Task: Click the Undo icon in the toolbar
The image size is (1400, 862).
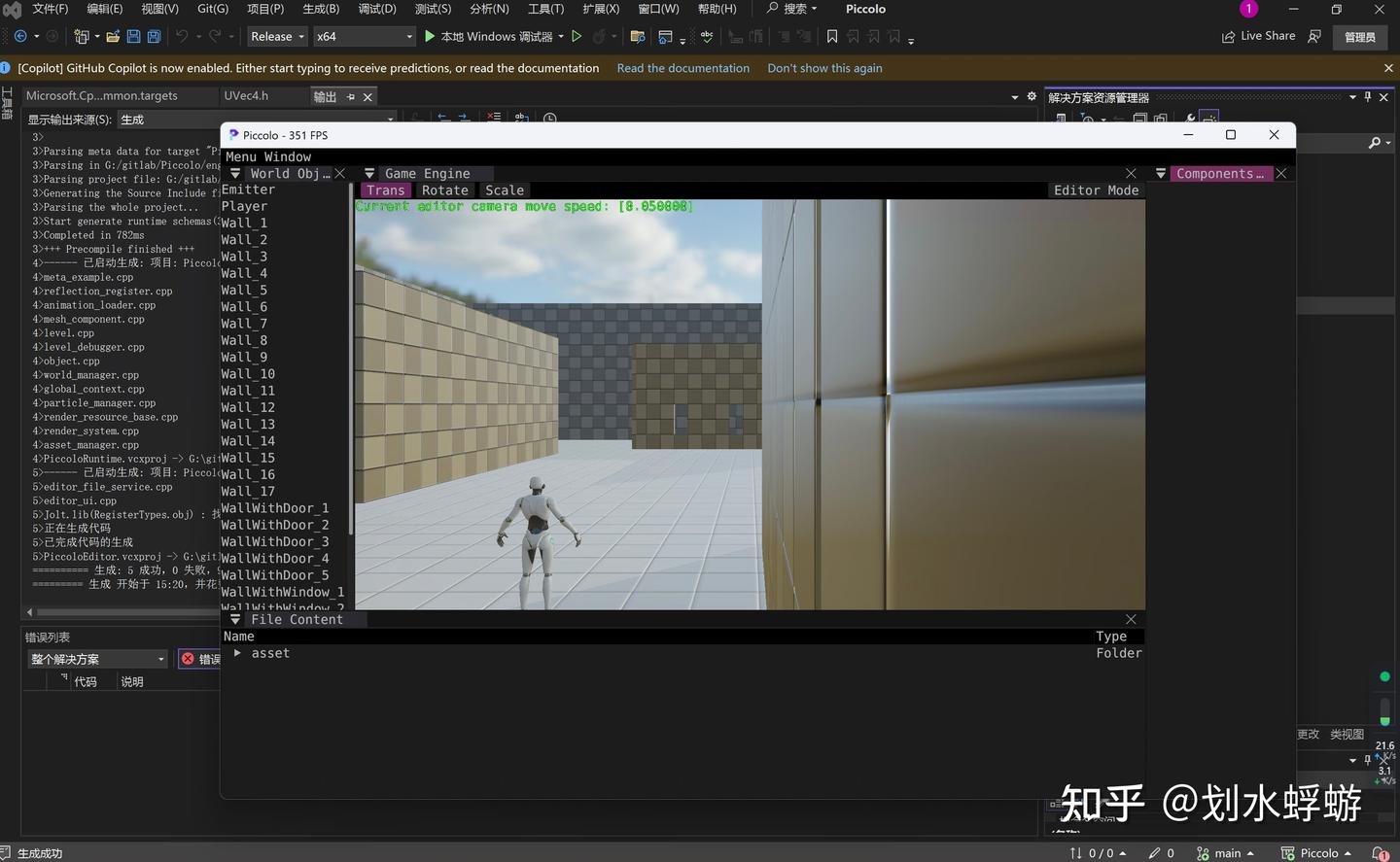Action: pos(184,36)
